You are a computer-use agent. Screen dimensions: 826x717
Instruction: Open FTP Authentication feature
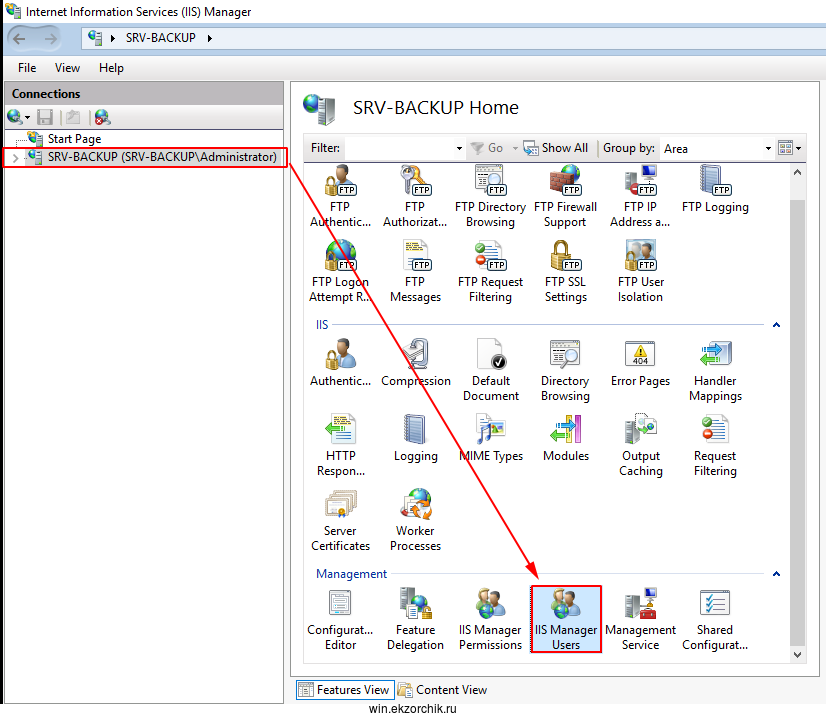[x=340, y=197]
